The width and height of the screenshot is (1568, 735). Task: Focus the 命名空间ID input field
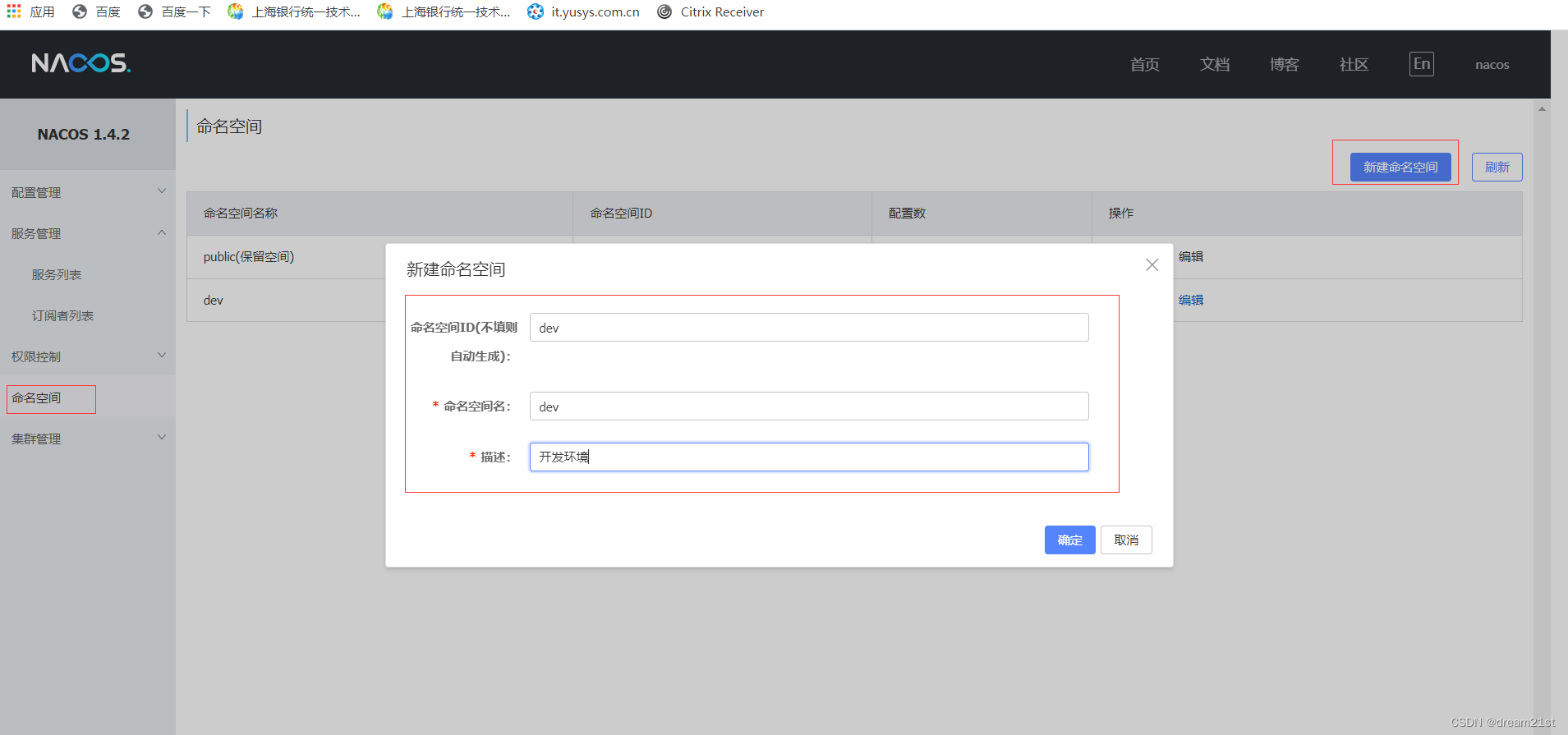click(x=809, y=327)
